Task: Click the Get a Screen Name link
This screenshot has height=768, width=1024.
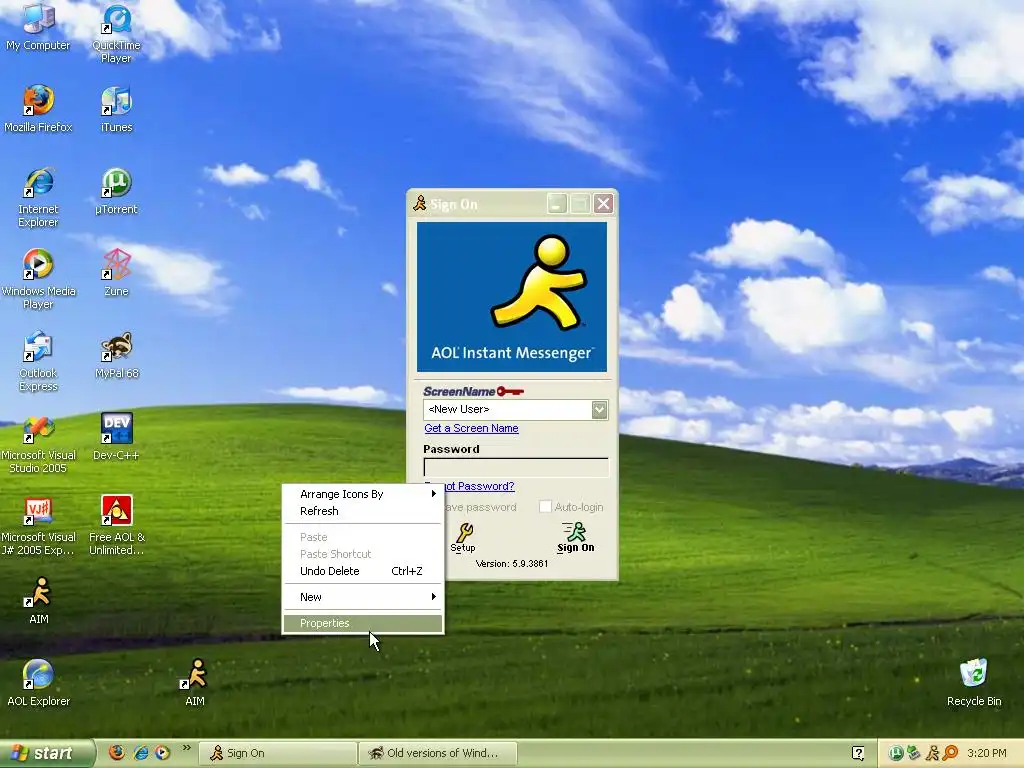Action: pos(472,428)
